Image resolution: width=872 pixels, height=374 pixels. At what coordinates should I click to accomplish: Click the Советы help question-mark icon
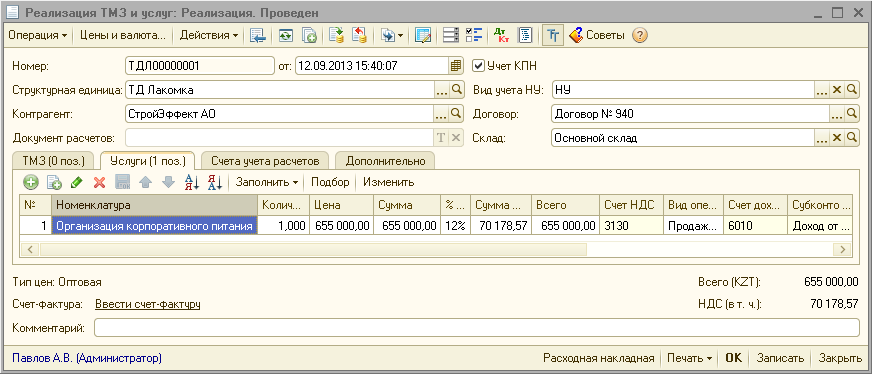click(640, 35)
